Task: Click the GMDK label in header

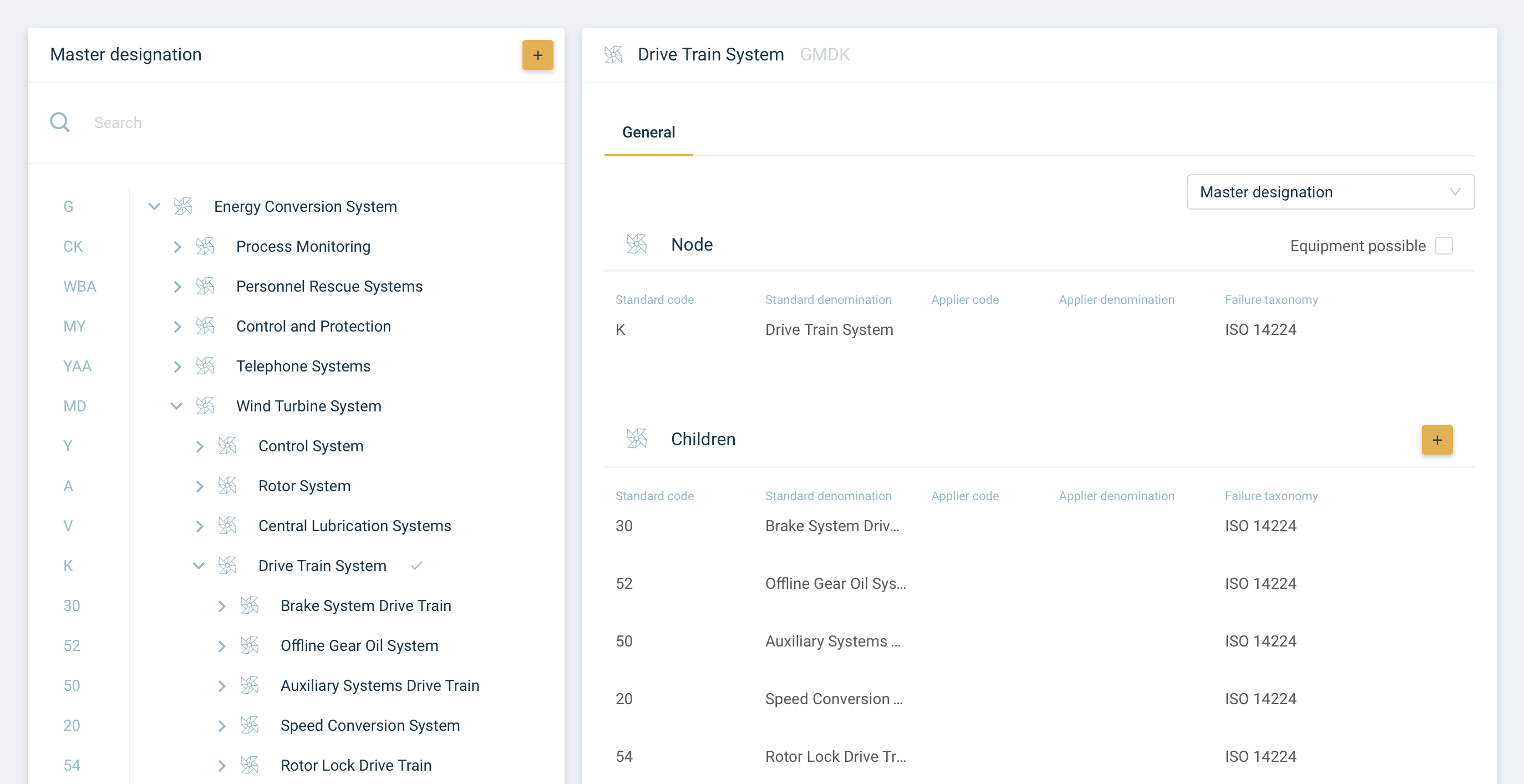Action: (825, 54)
